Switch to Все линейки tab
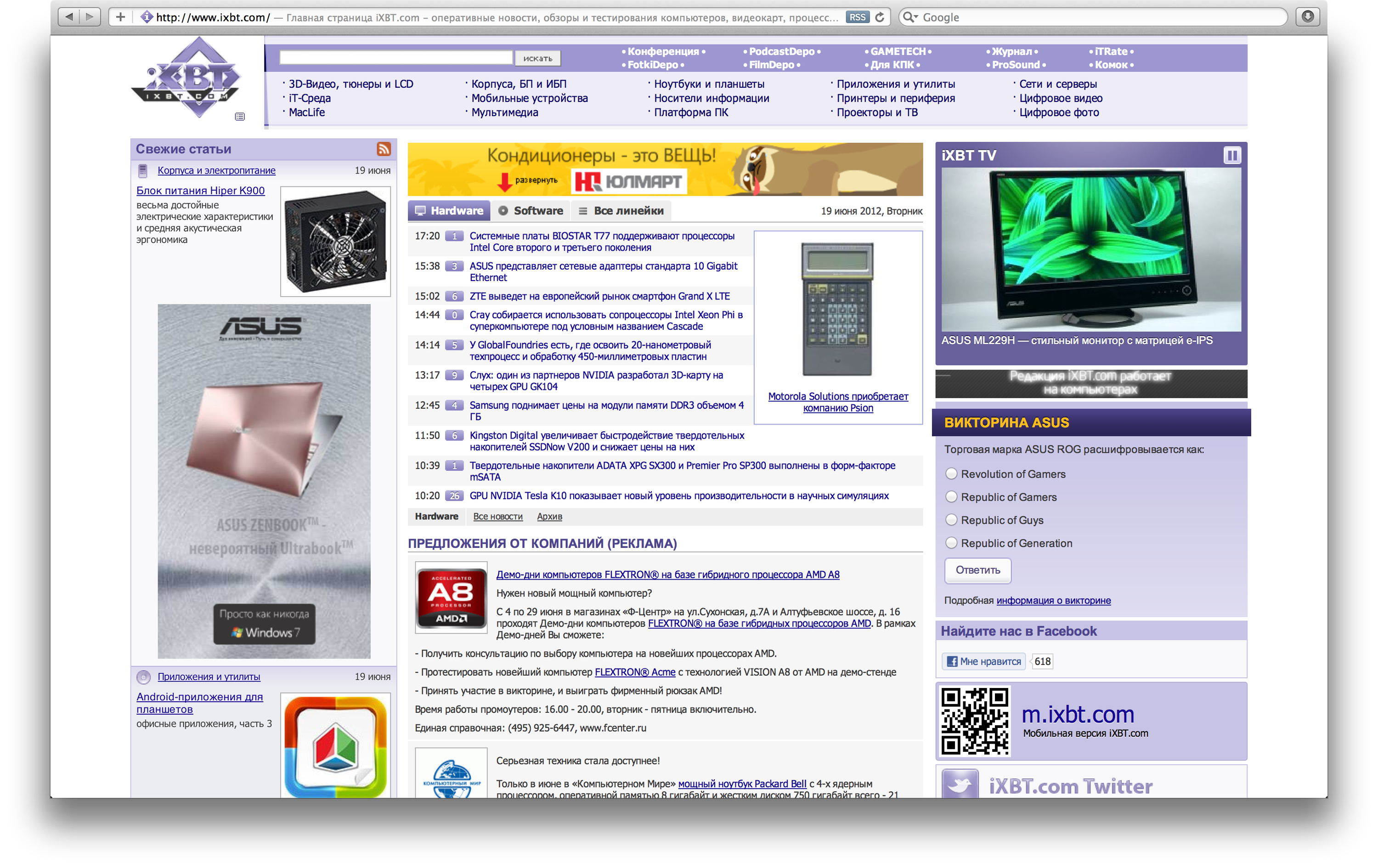 [x=621, y=210]
